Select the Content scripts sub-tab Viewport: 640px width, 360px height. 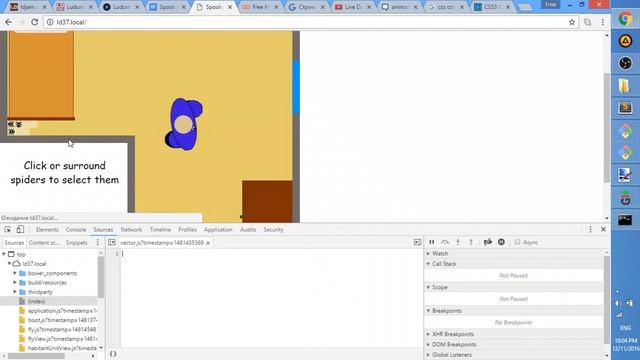44,242
